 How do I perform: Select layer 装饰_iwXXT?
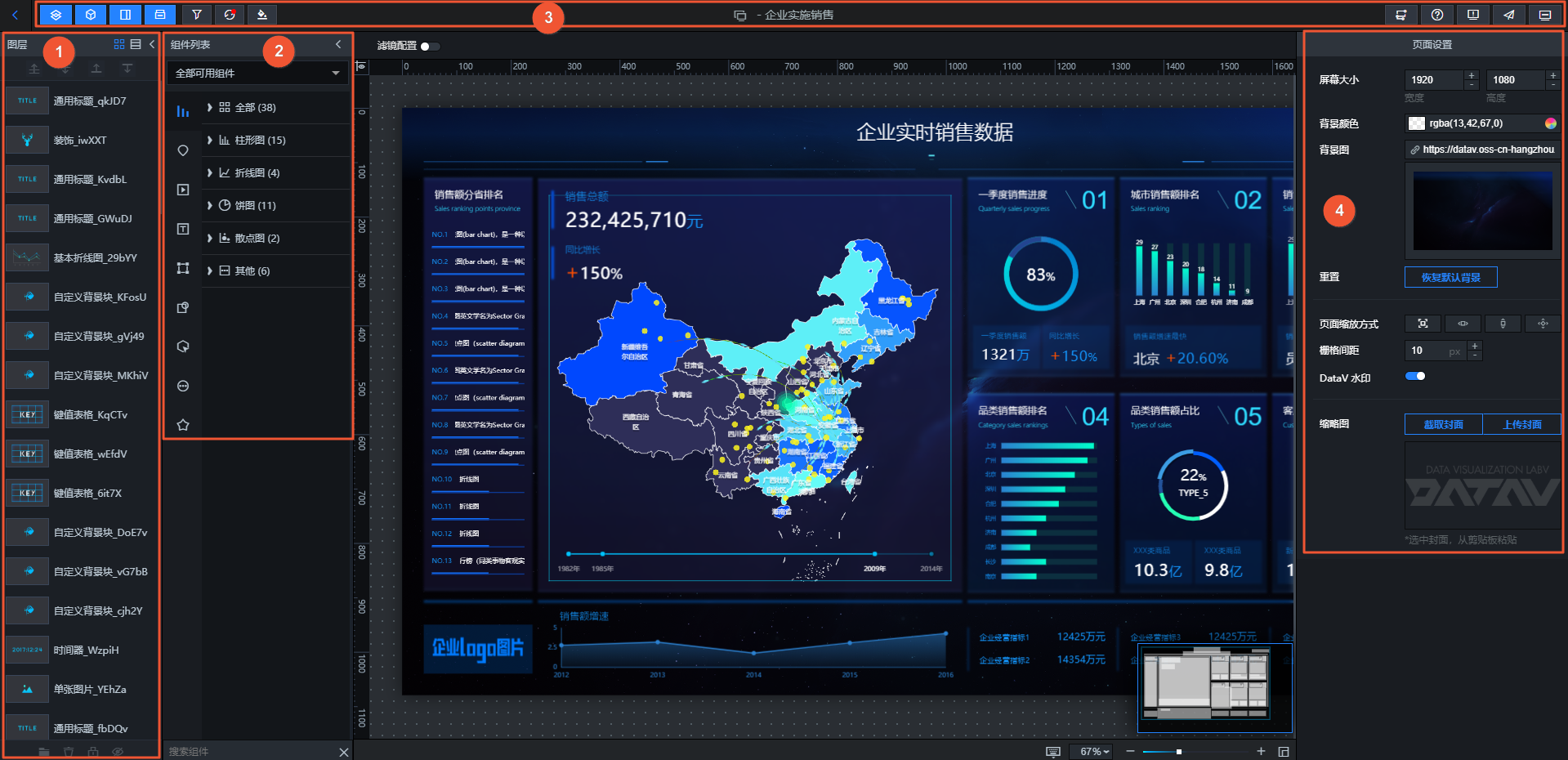point(80,140)
